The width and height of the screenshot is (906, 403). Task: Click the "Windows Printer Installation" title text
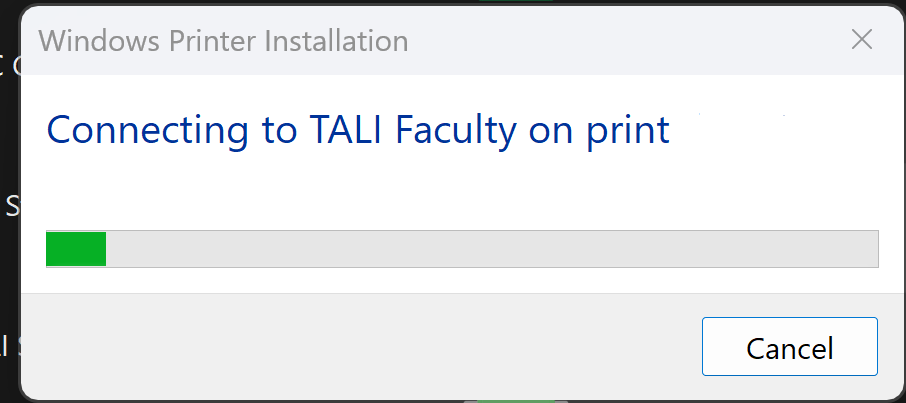223,41
